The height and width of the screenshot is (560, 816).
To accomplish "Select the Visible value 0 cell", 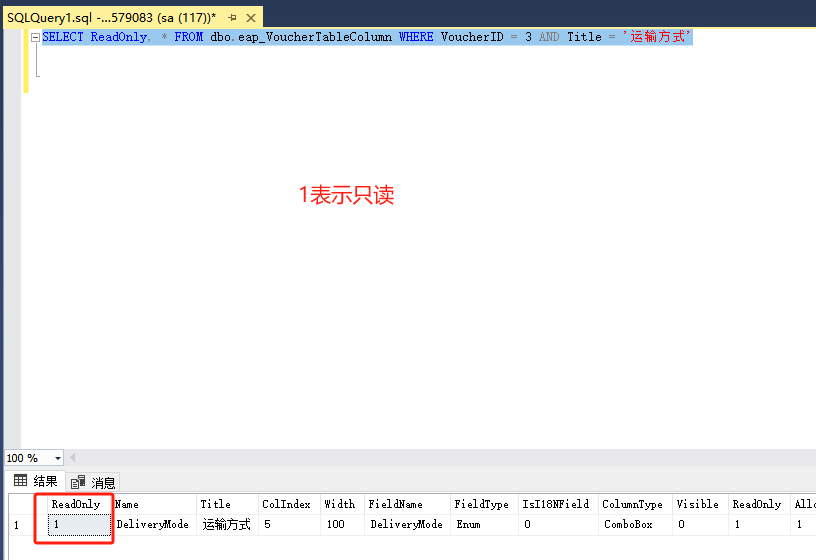I will point(700,525).
